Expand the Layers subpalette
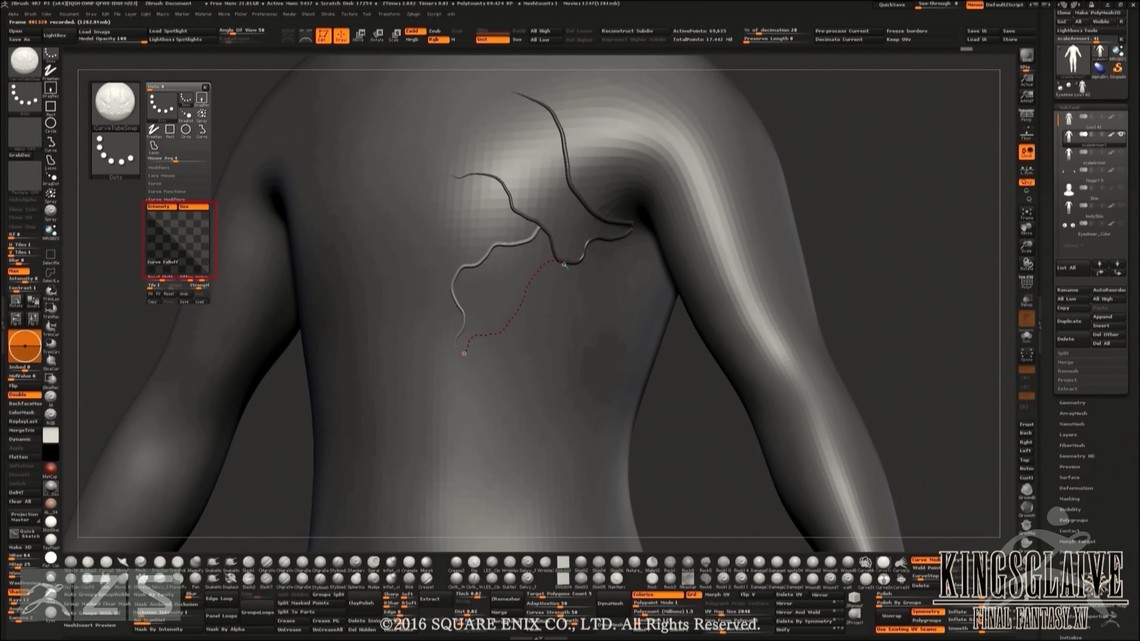1140x641 pixels. point(1068,435)
